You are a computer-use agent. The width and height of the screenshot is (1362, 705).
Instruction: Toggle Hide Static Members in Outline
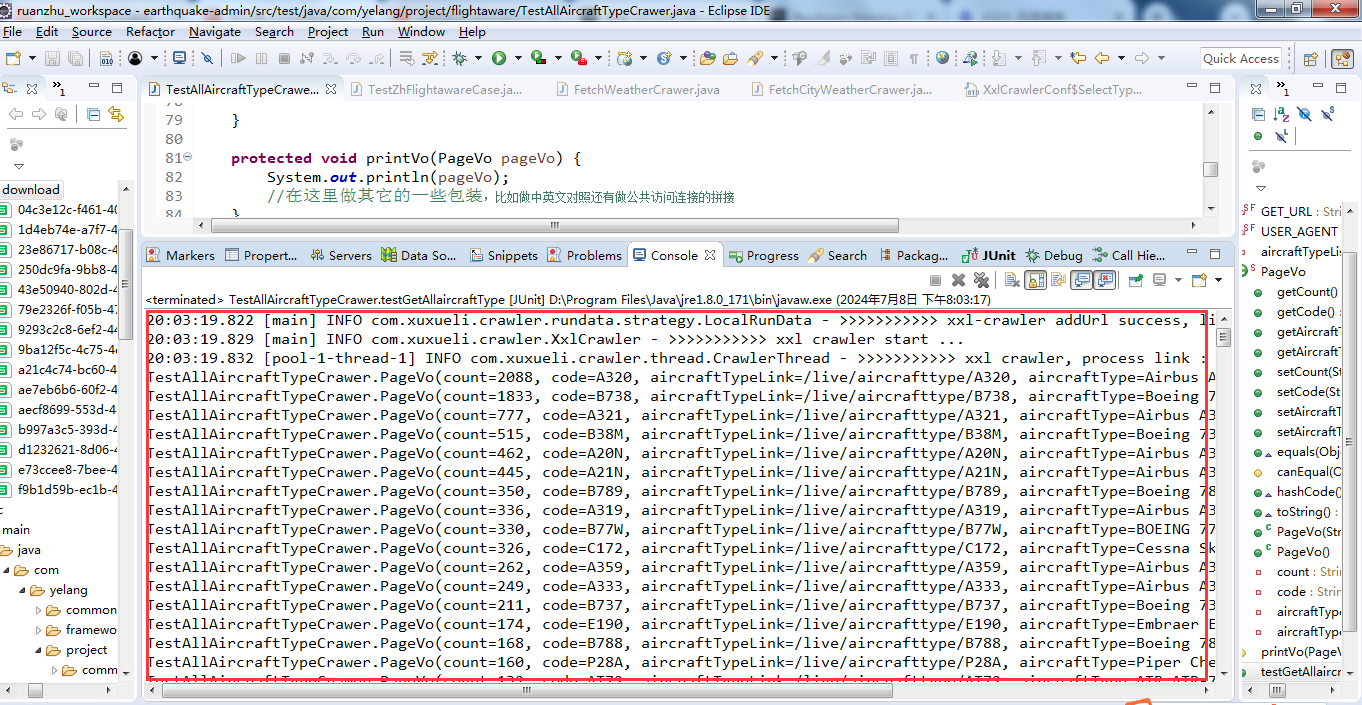1328,114
